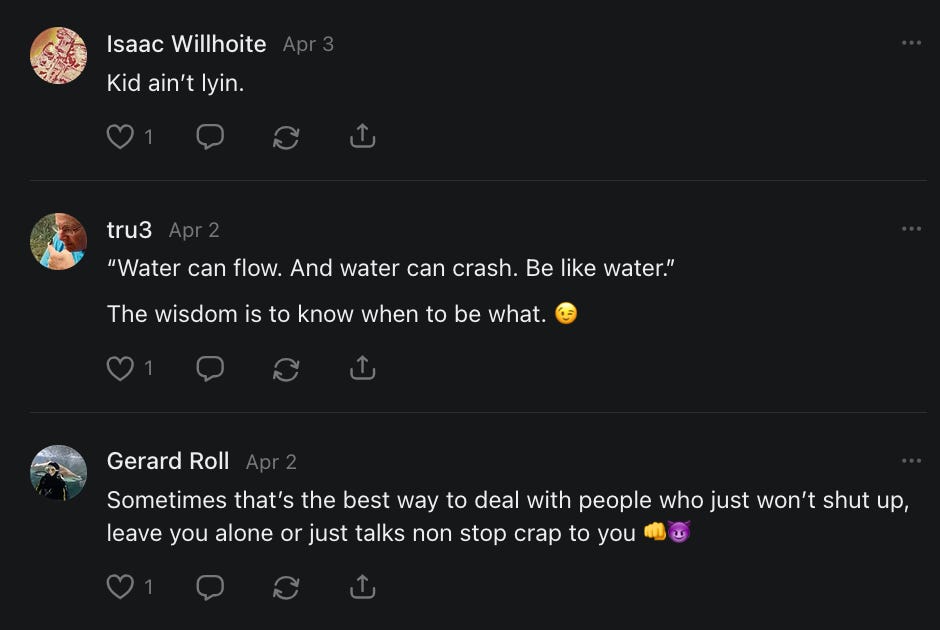940x630 pixels.
Task: Restack Isaac Willhoite's comment
Action: [x=286, y=137]
